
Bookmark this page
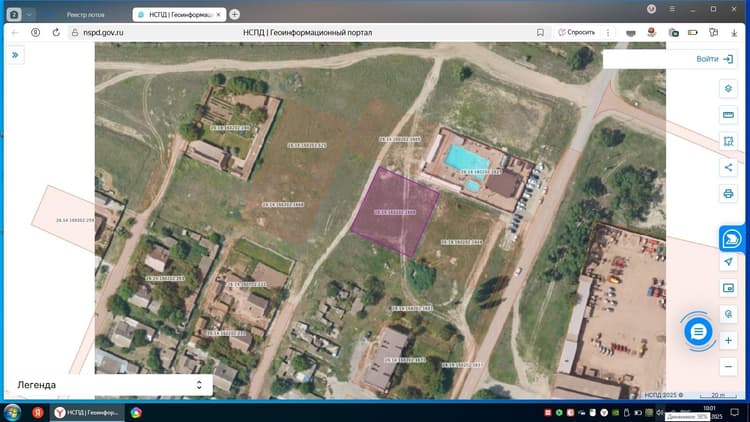point(540,33)
